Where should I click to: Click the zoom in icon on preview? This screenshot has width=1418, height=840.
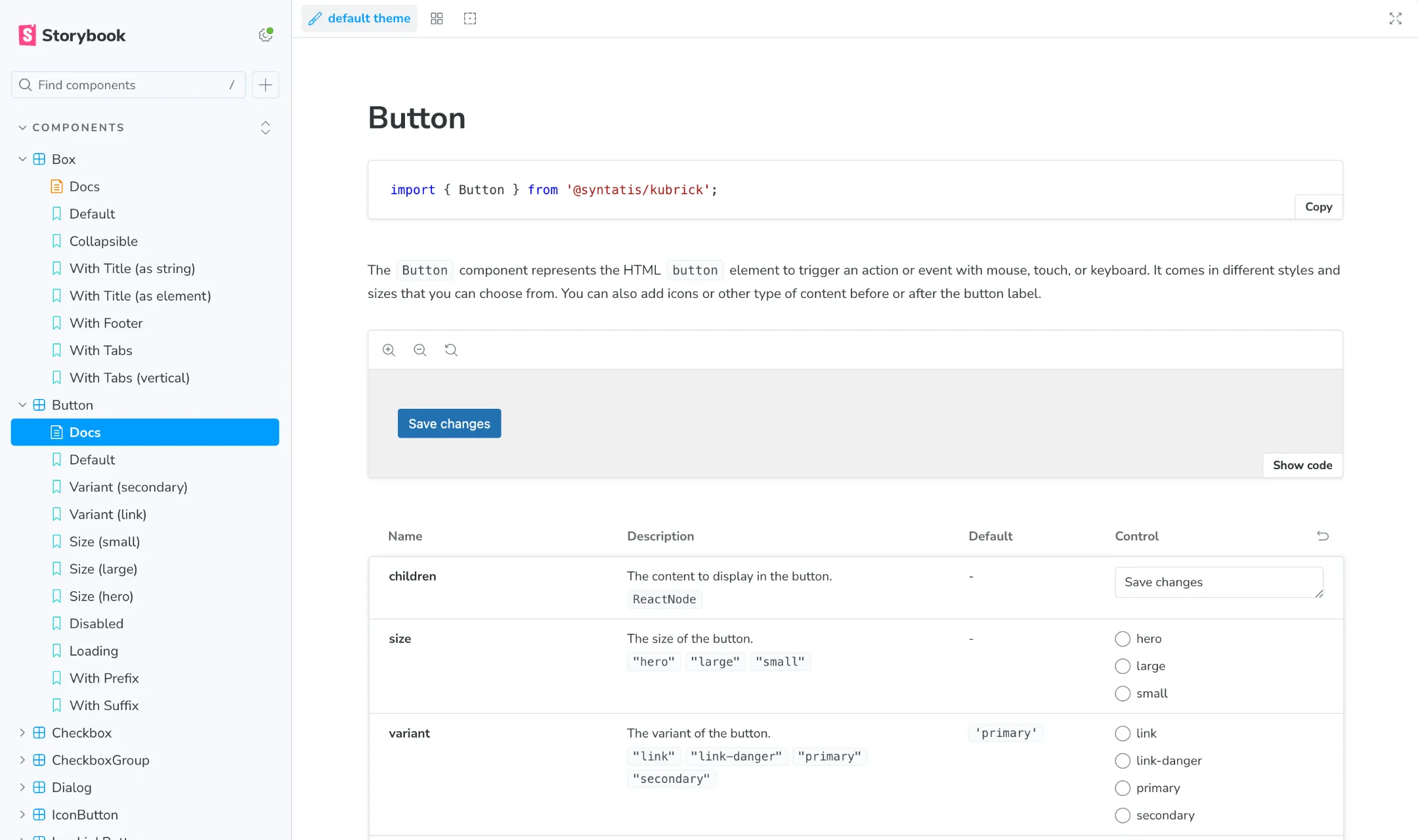point(389,350)
